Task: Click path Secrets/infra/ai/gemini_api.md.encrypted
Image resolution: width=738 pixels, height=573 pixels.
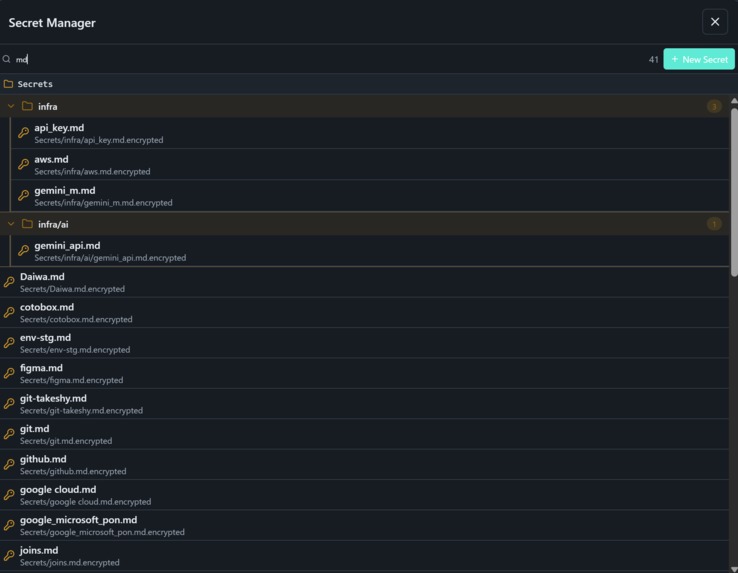Action: pyautogui.click(x=110, y=258)
